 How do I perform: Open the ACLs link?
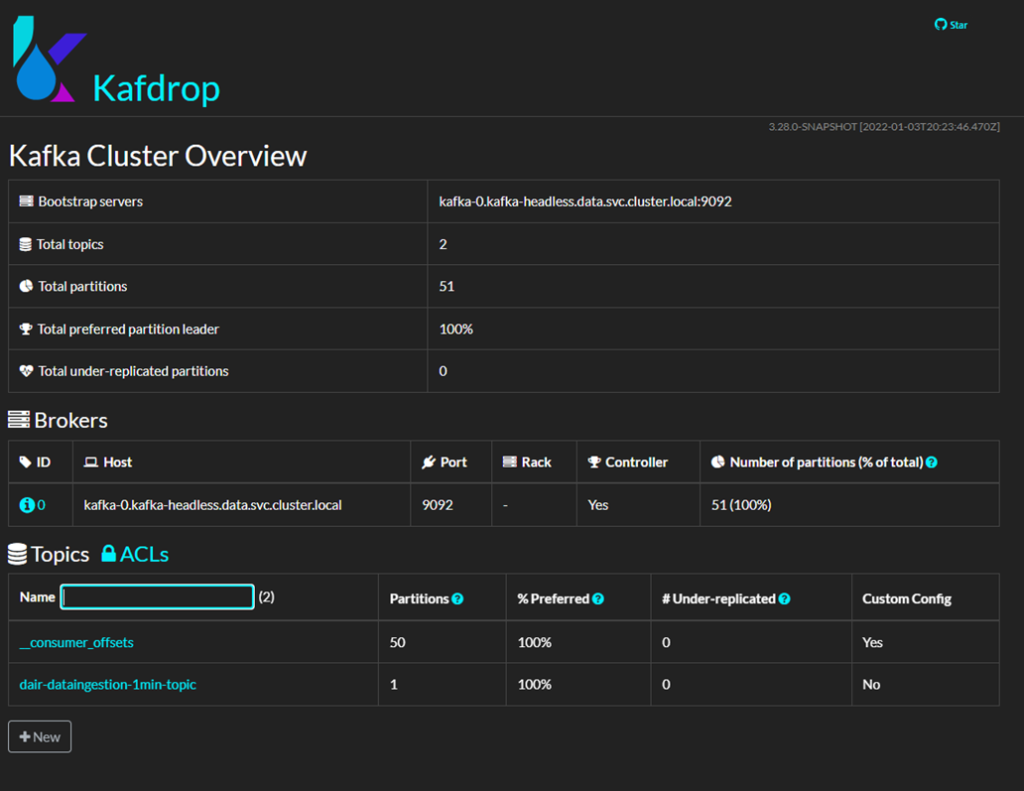click(144, 554)
